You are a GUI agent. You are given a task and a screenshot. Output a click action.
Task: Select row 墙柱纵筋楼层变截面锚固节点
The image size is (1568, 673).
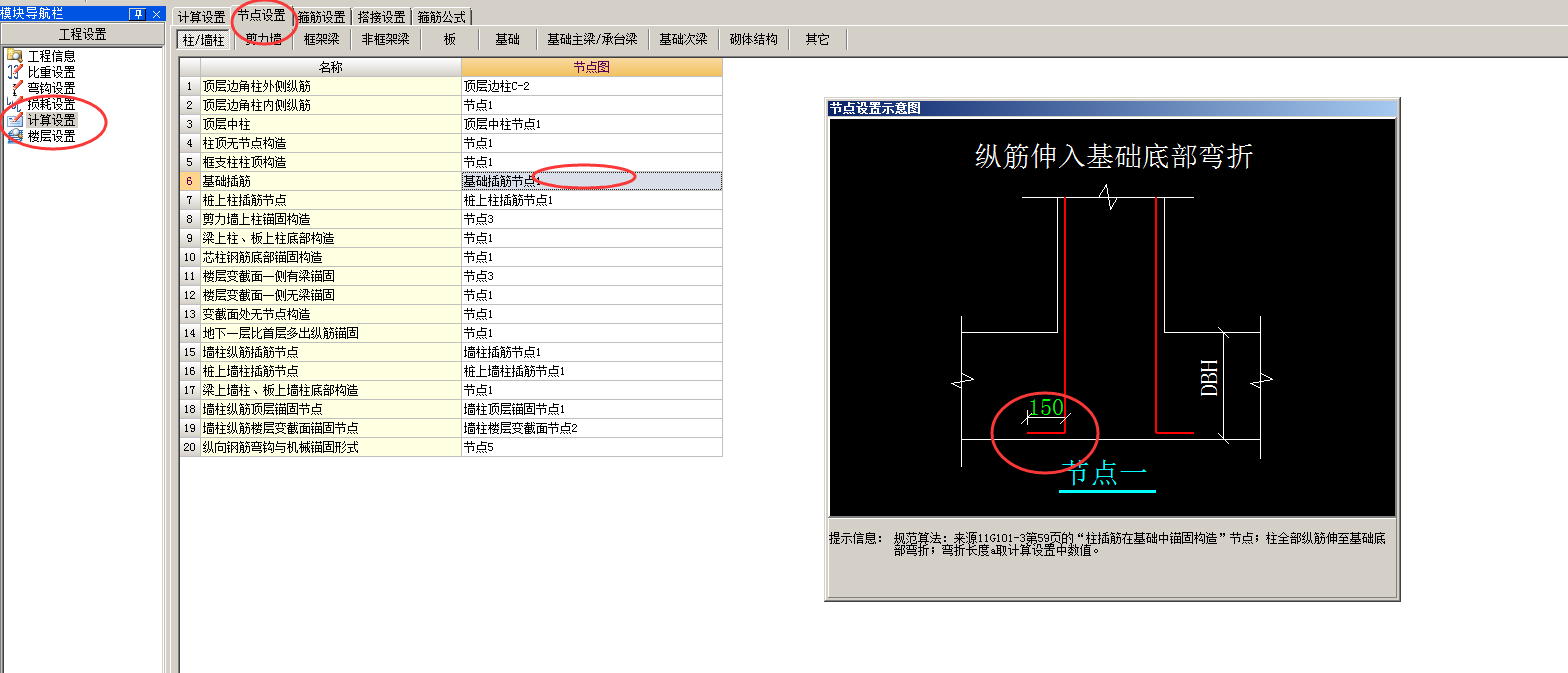[x=331, y=428]
